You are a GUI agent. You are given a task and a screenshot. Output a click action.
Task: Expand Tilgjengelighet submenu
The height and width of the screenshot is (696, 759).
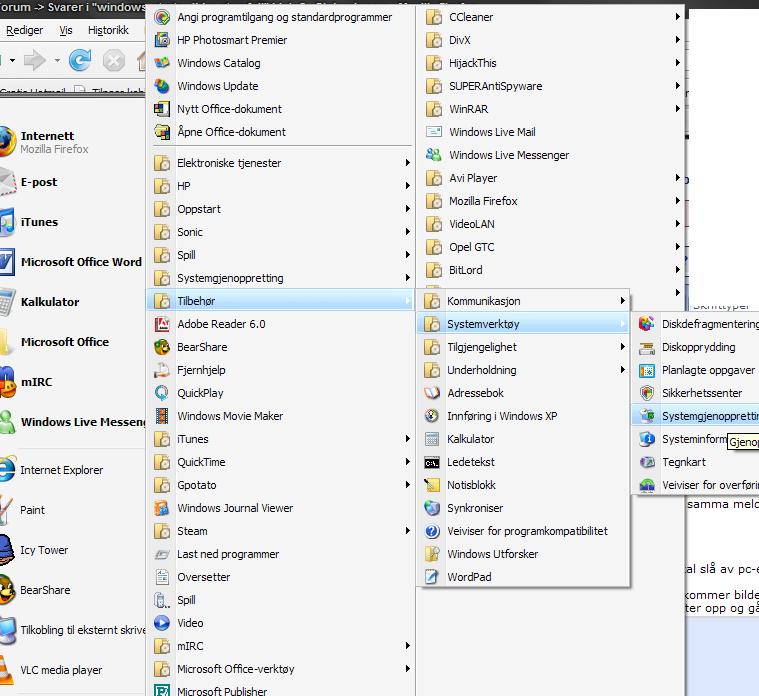[525, 347]
